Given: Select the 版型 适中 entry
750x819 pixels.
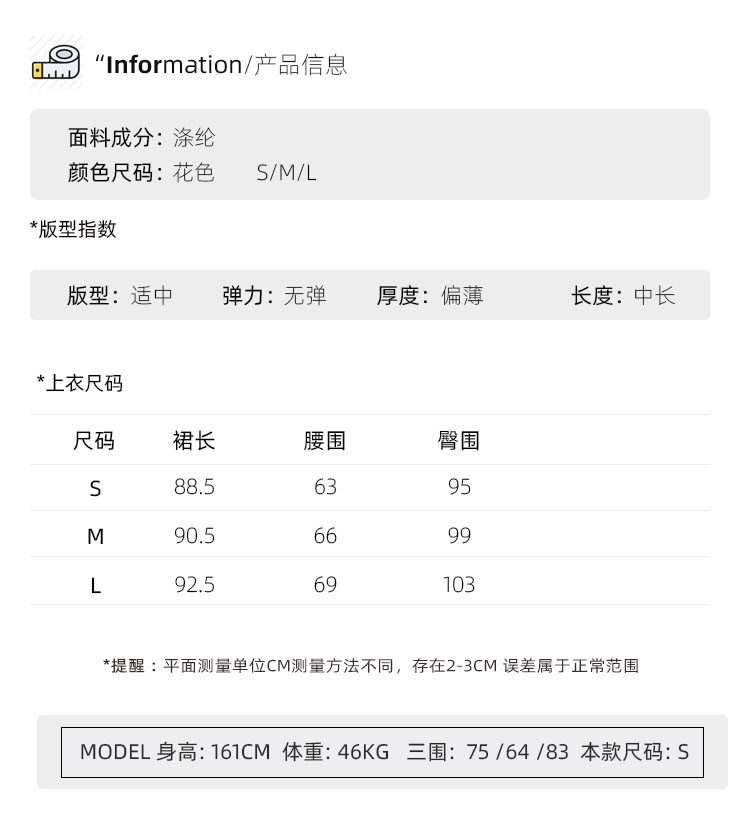Looking at the screenshot, I should coord(120,295).
